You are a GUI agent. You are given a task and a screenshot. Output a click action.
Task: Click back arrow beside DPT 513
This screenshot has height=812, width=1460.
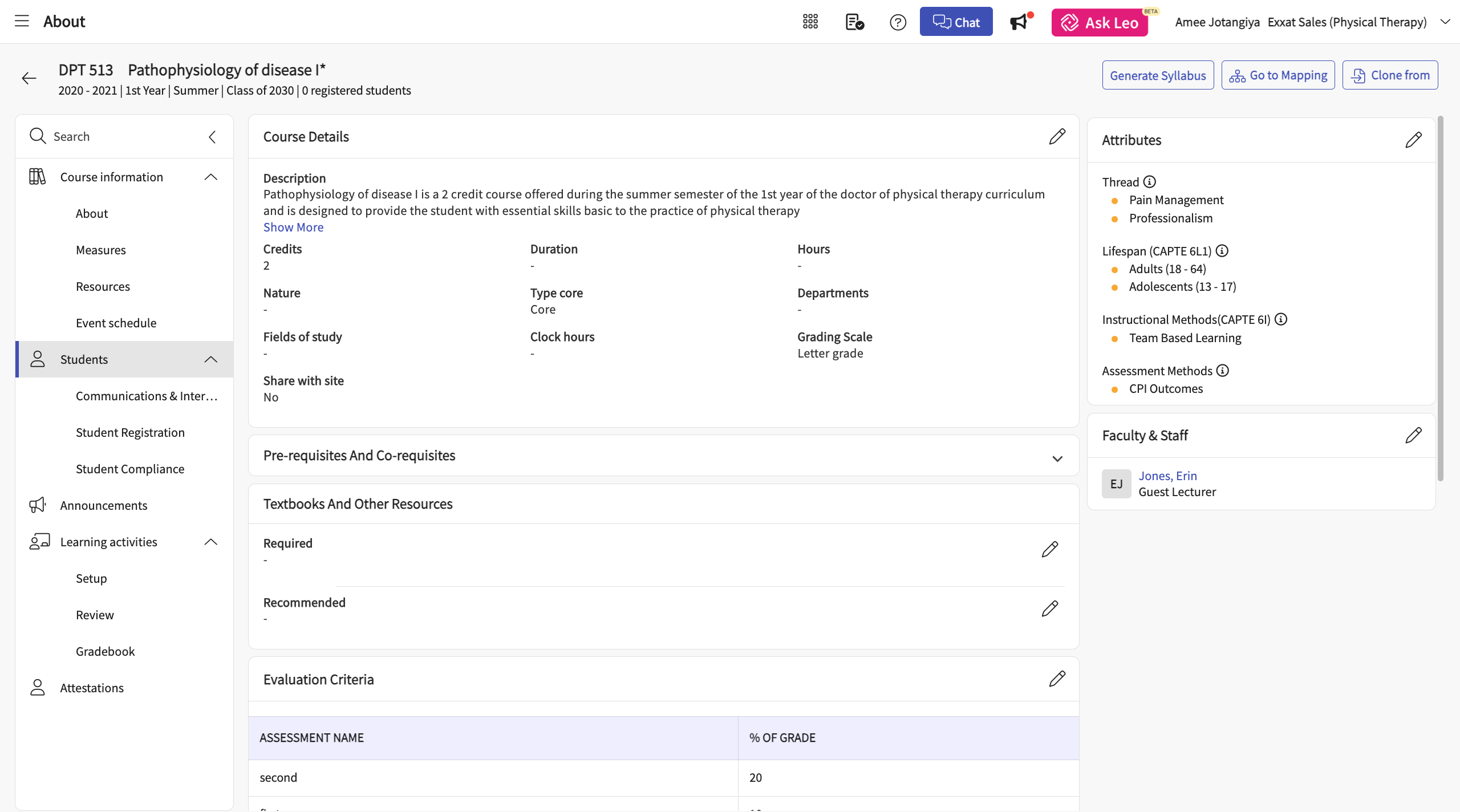pos(29,78)
